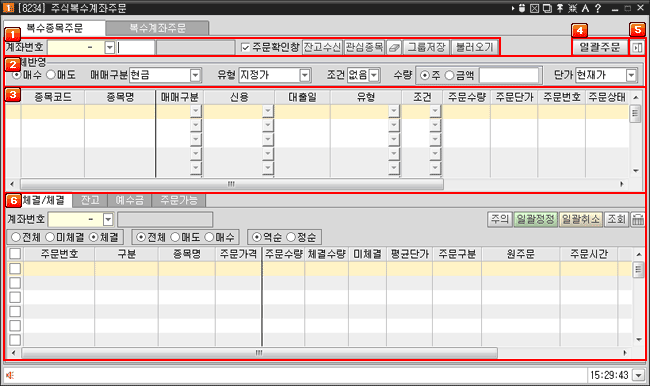This screenshot has width=650, height=386.
Task: Click the small arrow icon before mouse icon
Action: pyautogui.click(x=513, y=8)
